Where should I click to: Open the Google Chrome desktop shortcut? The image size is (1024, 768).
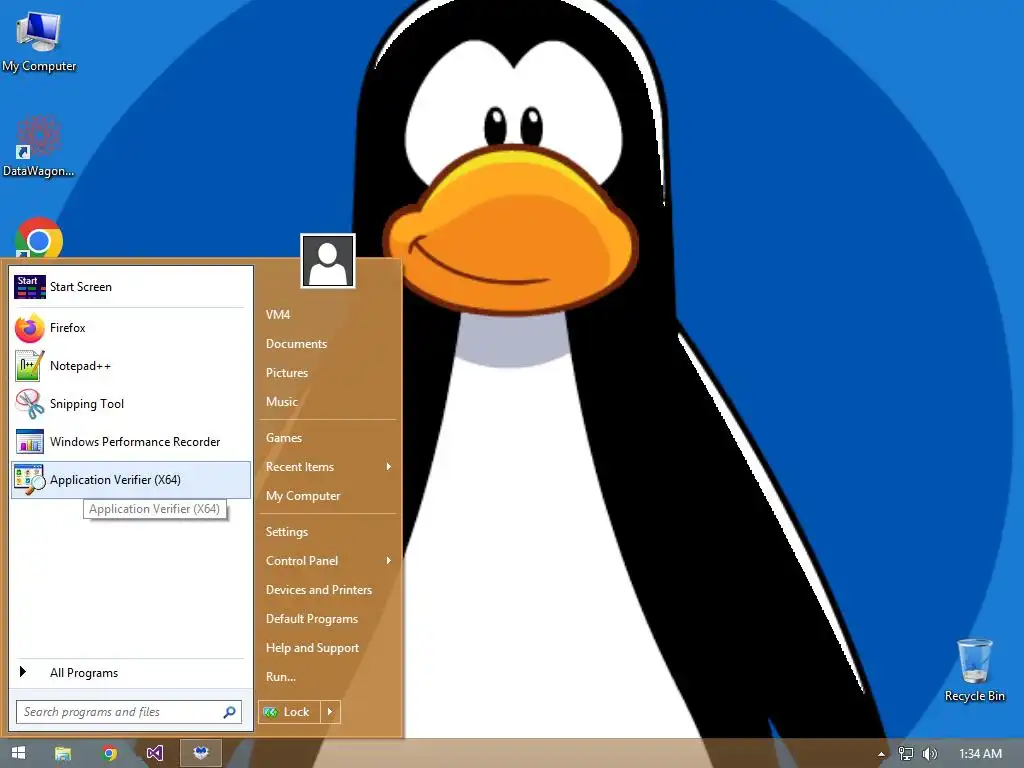38,239
